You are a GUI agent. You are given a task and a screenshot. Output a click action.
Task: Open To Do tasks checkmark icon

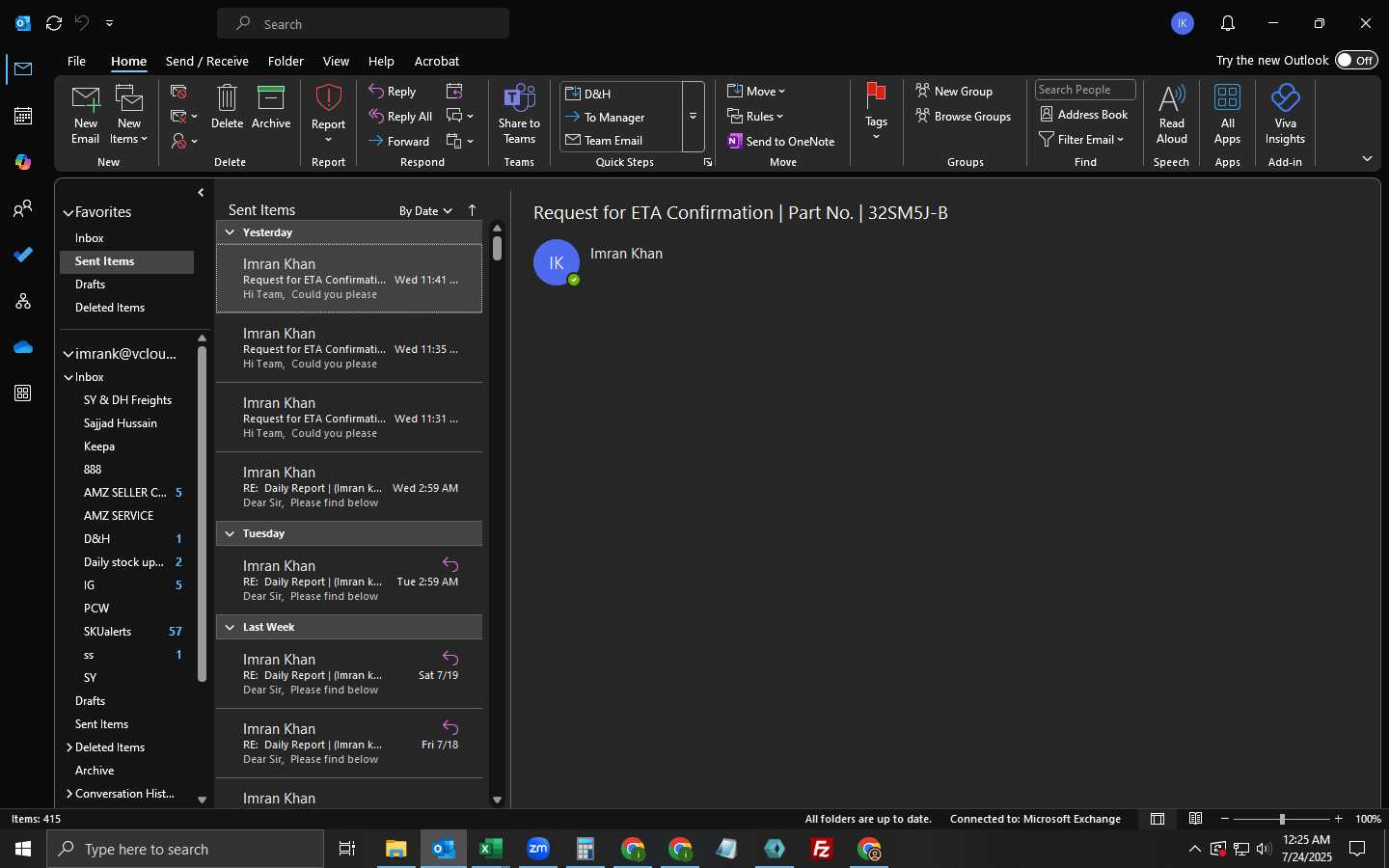[x=23, y=255]
